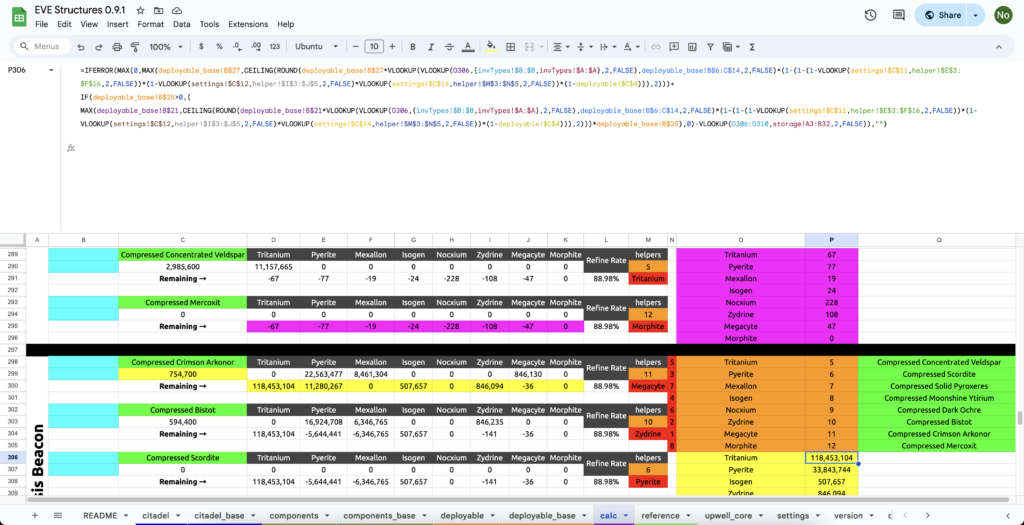Switch to the README sheet tab
Image resolution: width=1024 pixels, height=525 pixels.
pyautogui.click(x=100, y=515)
